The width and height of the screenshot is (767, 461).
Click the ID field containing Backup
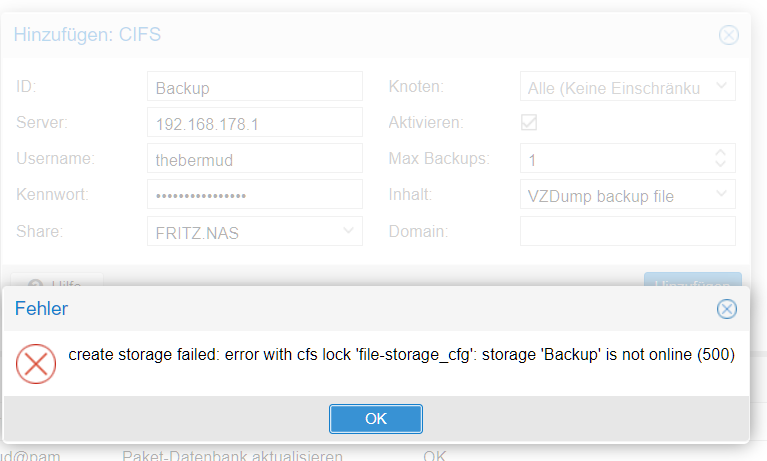[x=255, y=86]
